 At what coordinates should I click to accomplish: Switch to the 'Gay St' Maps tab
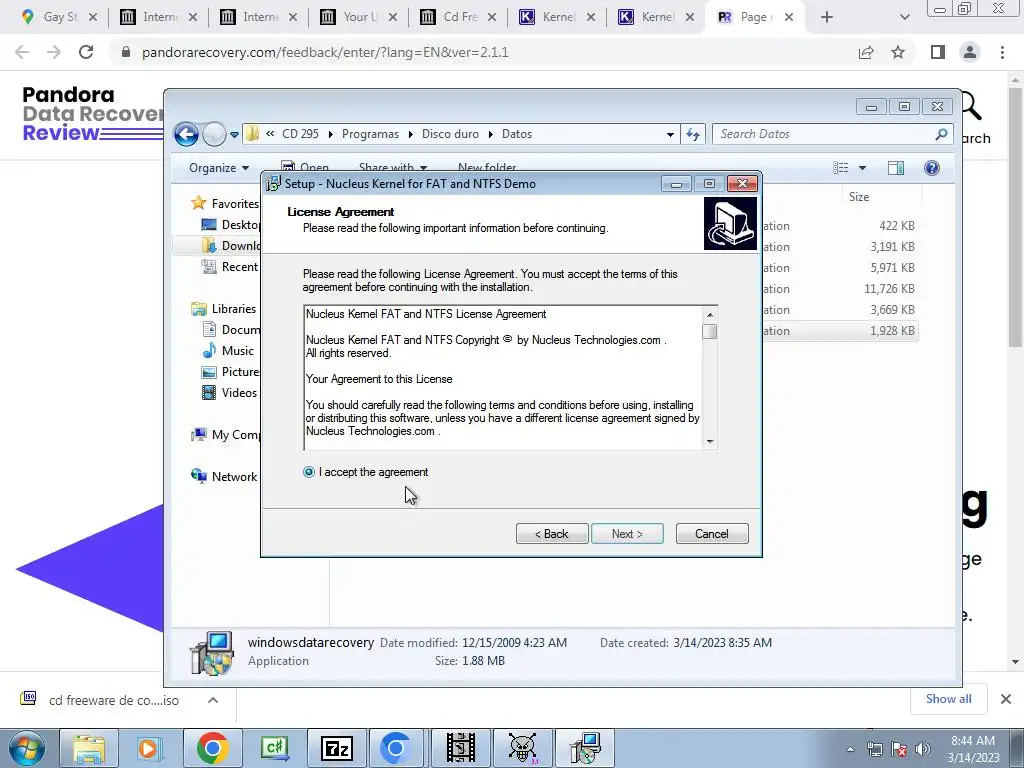pos(59,17)
